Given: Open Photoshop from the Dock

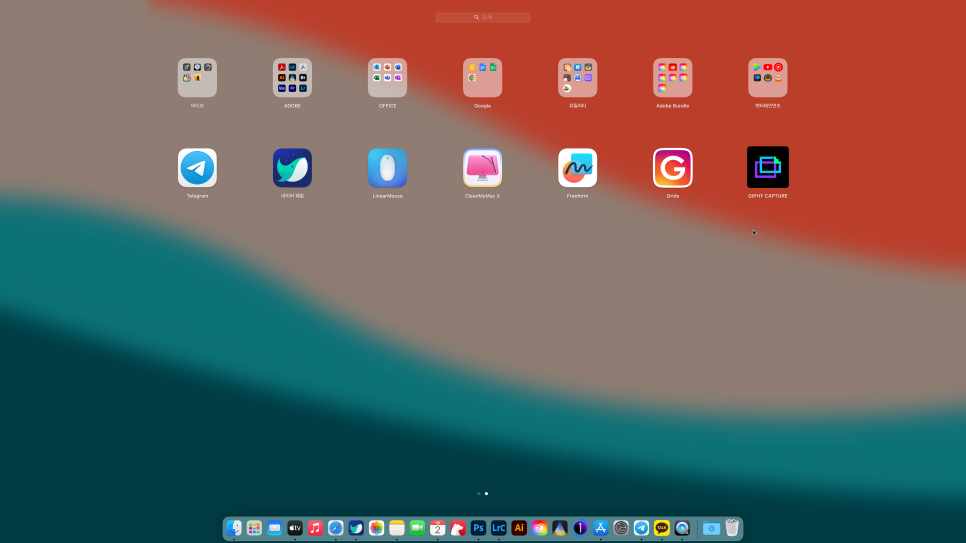Looking at the screenshot, I should 478,528.
